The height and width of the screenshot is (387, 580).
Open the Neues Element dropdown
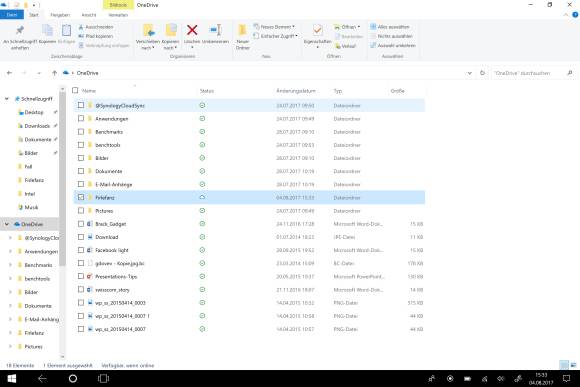point(274,27)
